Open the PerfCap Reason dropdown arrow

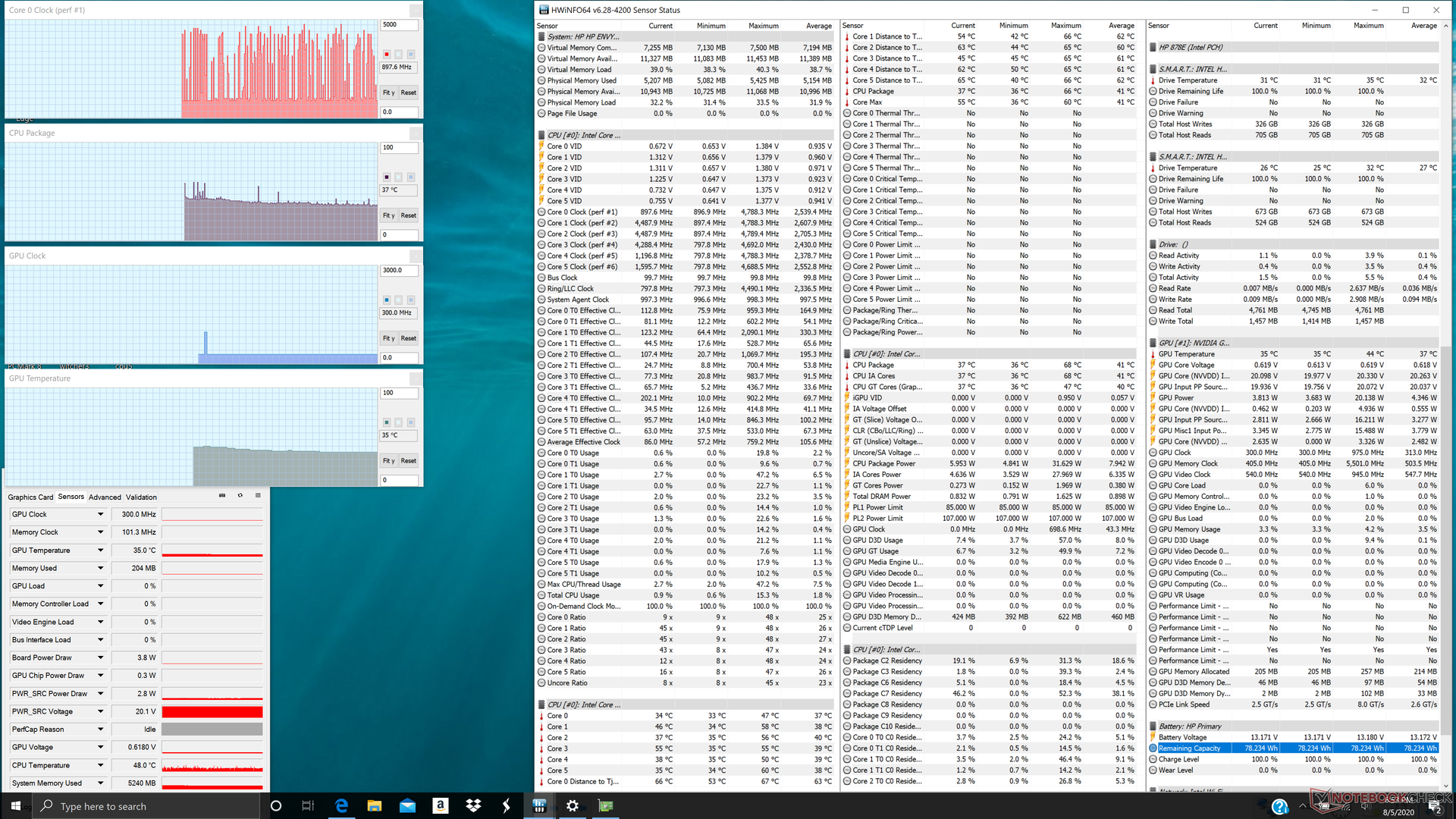coord(100,730)
